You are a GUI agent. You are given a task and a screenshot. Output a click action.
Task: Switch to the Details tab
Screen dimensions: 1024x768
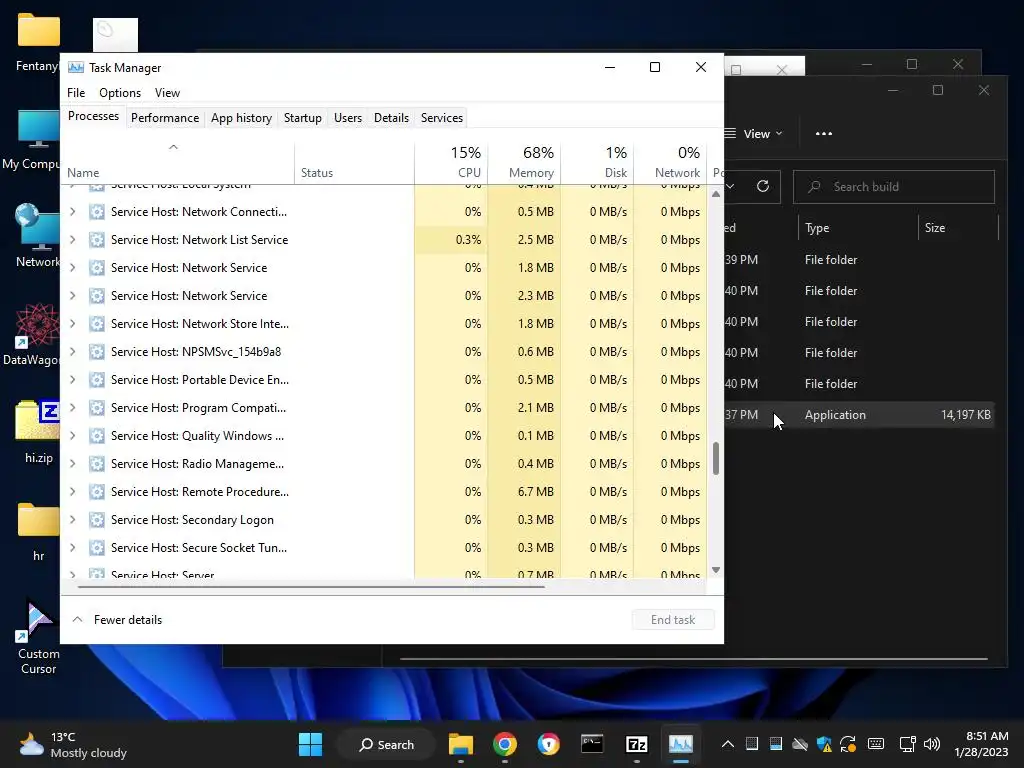(391, 118)
